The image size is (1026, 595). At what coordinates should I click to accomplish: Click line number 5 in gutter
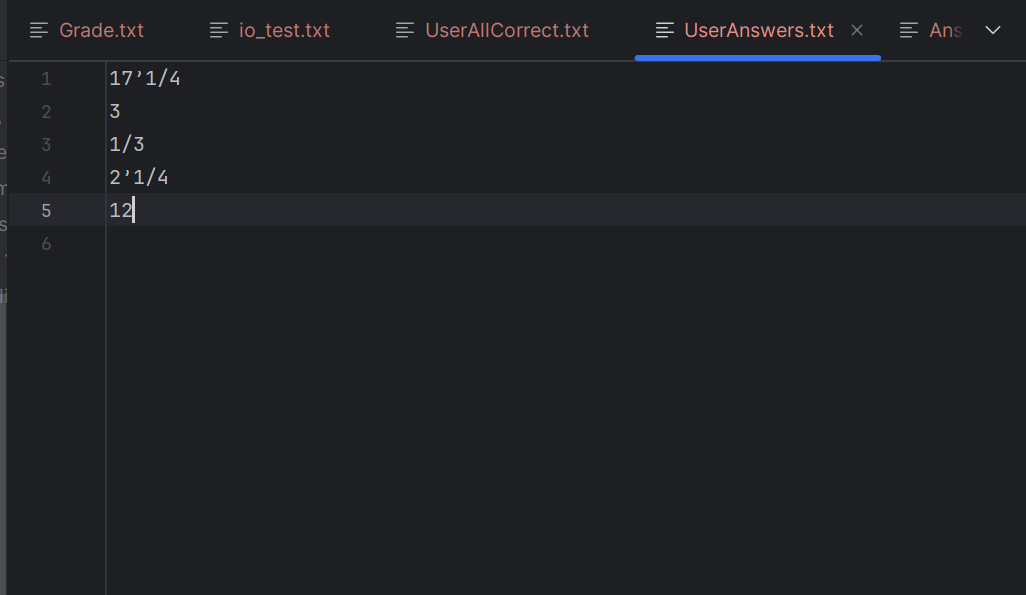pyautogui.click(x=46, y=211)
